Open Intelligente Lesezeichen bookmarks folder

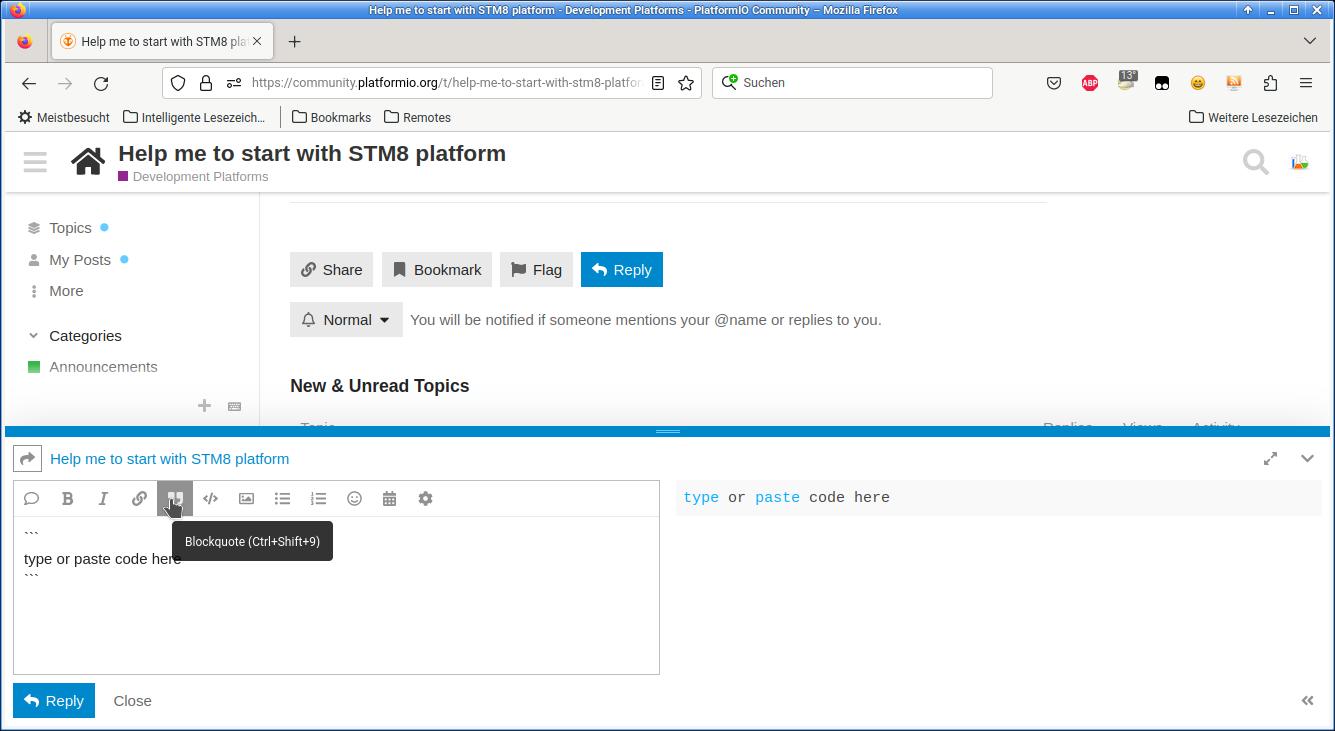(194, 117)
